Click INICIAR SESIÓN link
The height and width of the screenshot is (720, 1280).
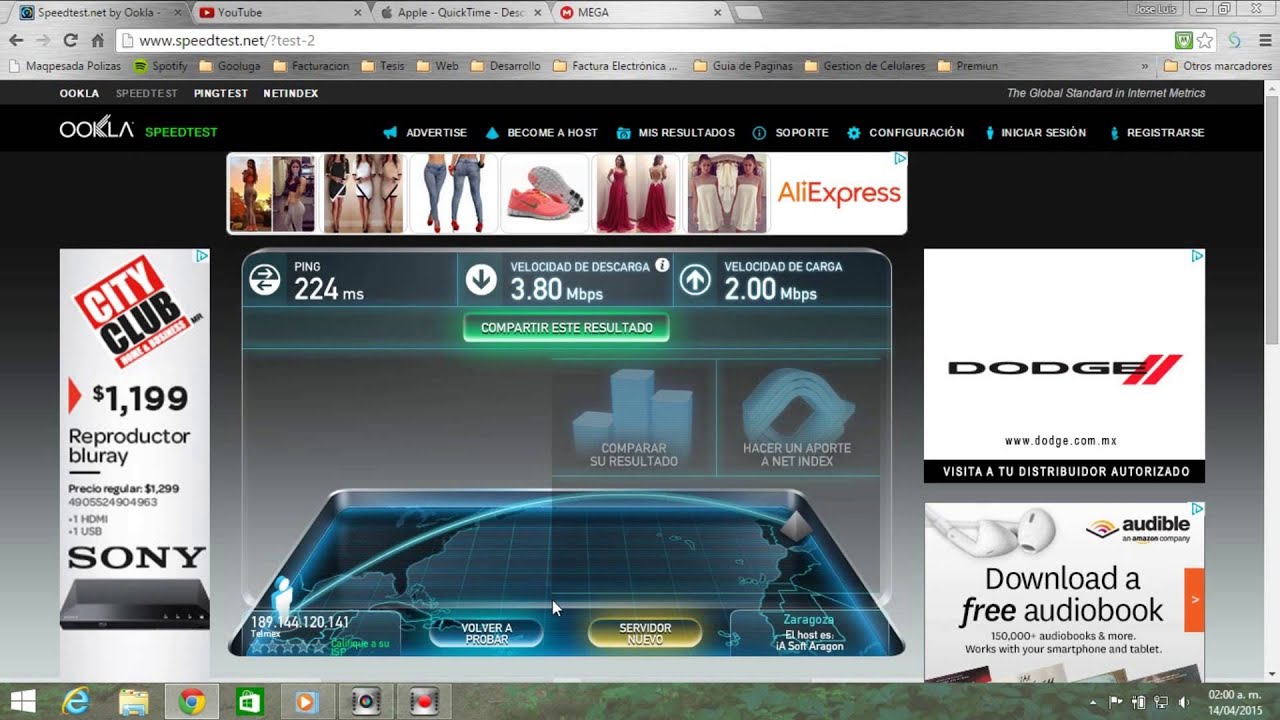1034,132
